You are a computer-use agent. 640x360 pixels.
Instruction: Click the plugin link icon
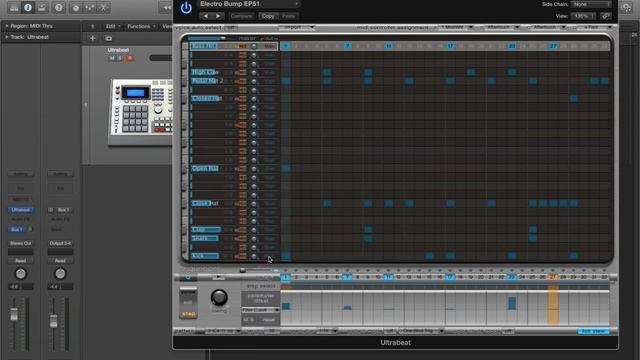pos(606,16)
